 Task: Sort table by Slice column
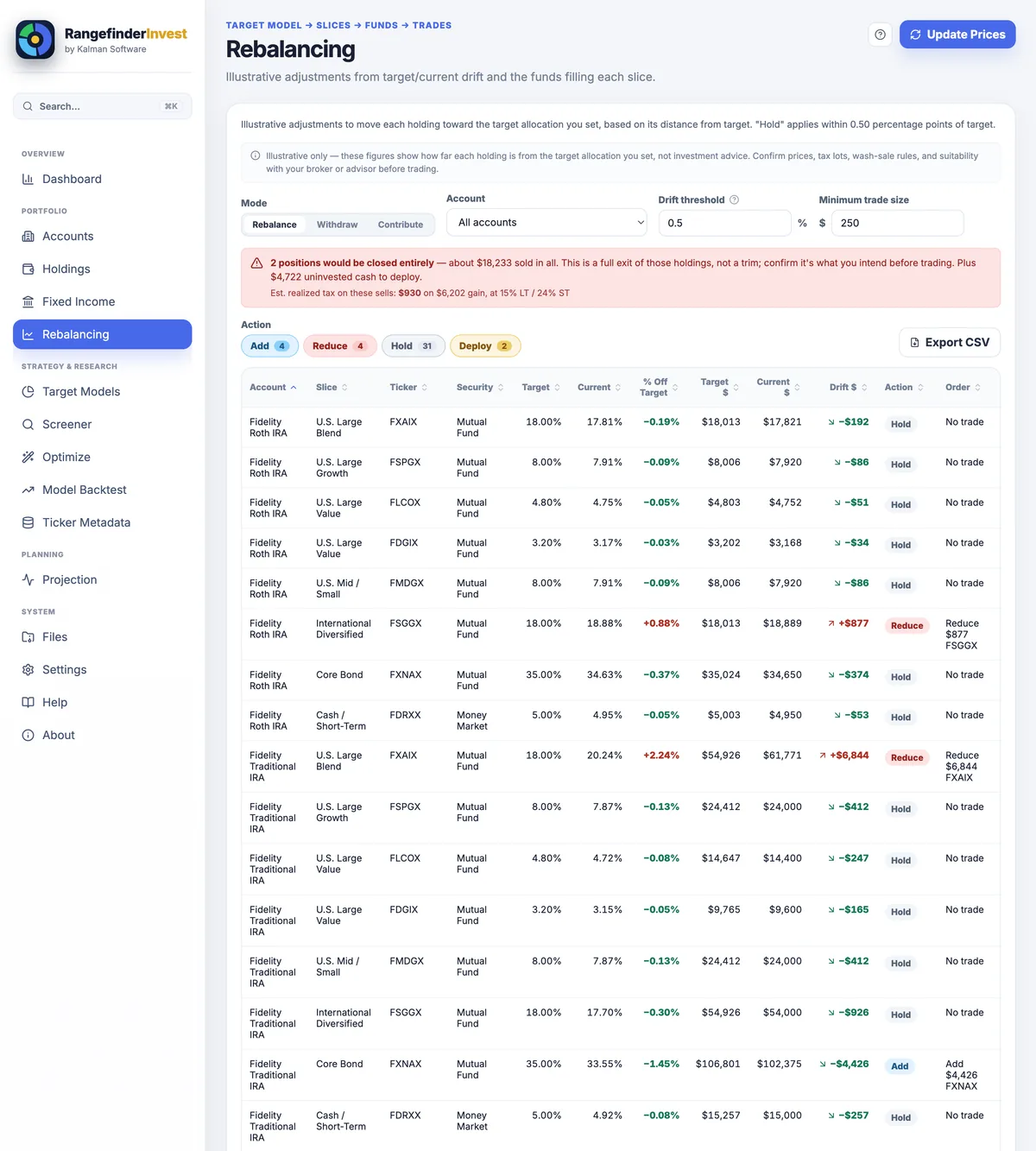point(332,388)
